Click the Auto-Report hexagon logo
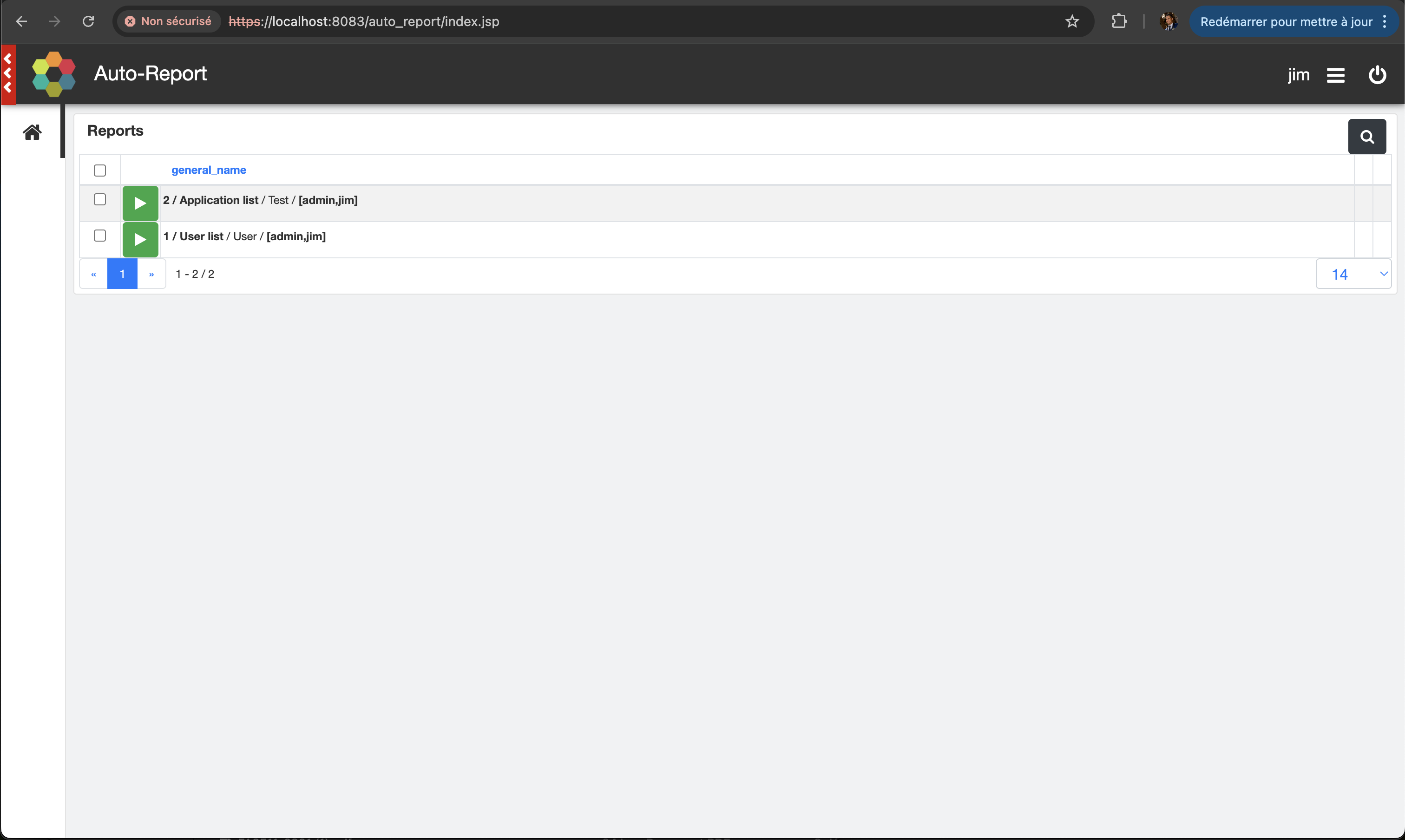 click(x=54, y=74)
